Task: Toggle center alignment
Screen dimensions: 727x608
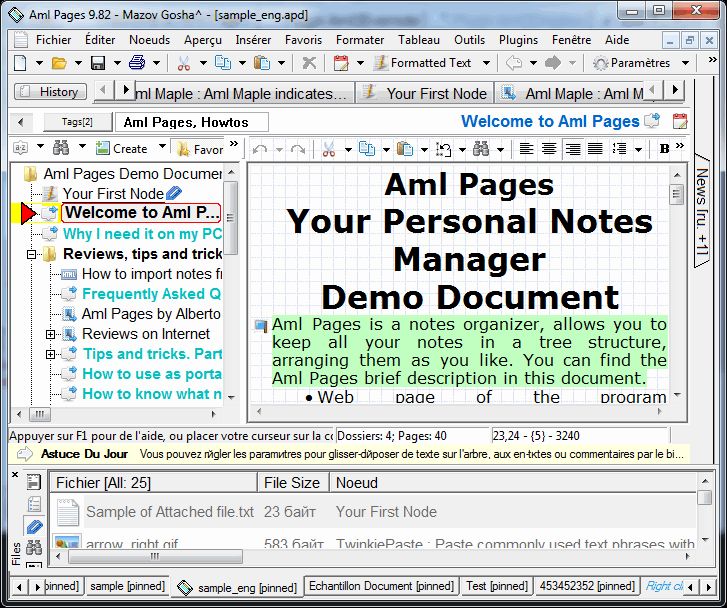Action: pyautogui.click(x=549, y=149)
